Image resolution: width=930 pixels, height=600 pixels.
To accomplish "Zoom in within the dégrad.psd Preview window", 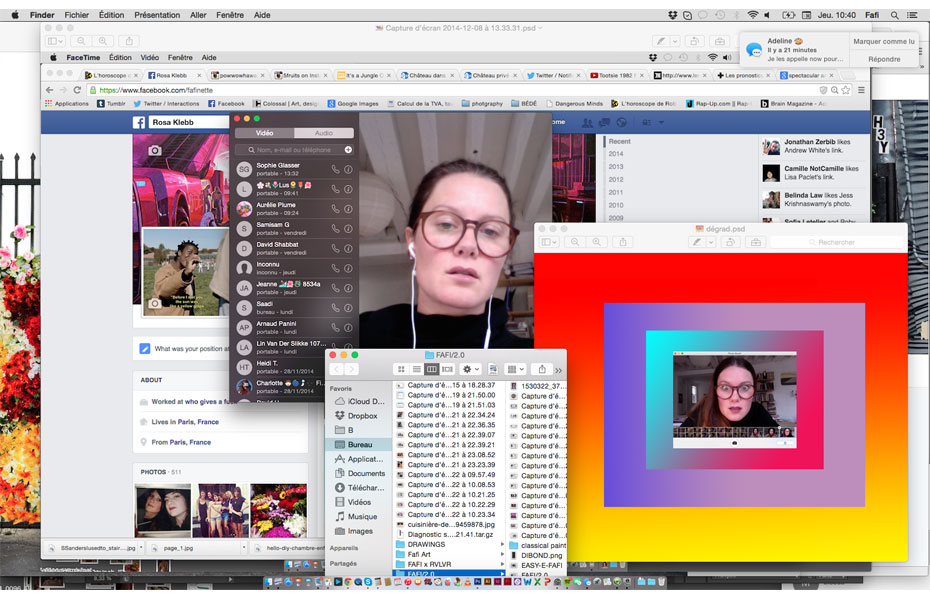I will (597, 242).
